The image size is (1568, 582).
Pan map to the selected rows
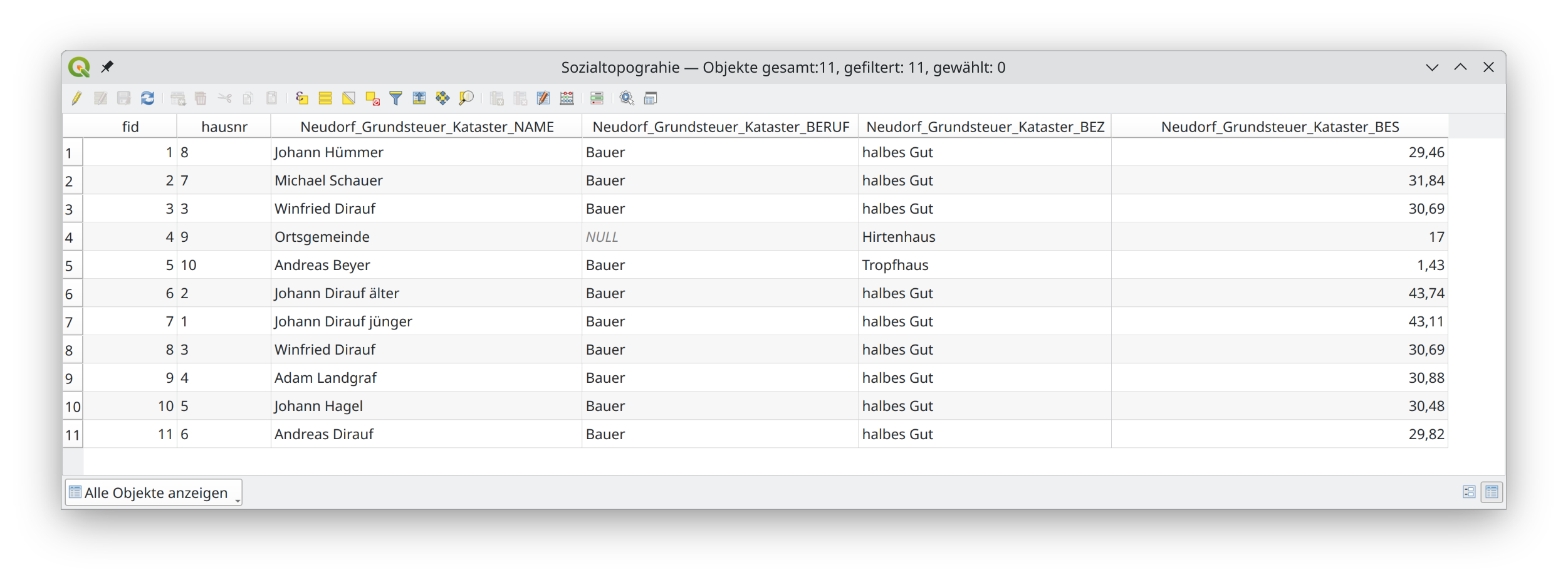pos(442,98)
